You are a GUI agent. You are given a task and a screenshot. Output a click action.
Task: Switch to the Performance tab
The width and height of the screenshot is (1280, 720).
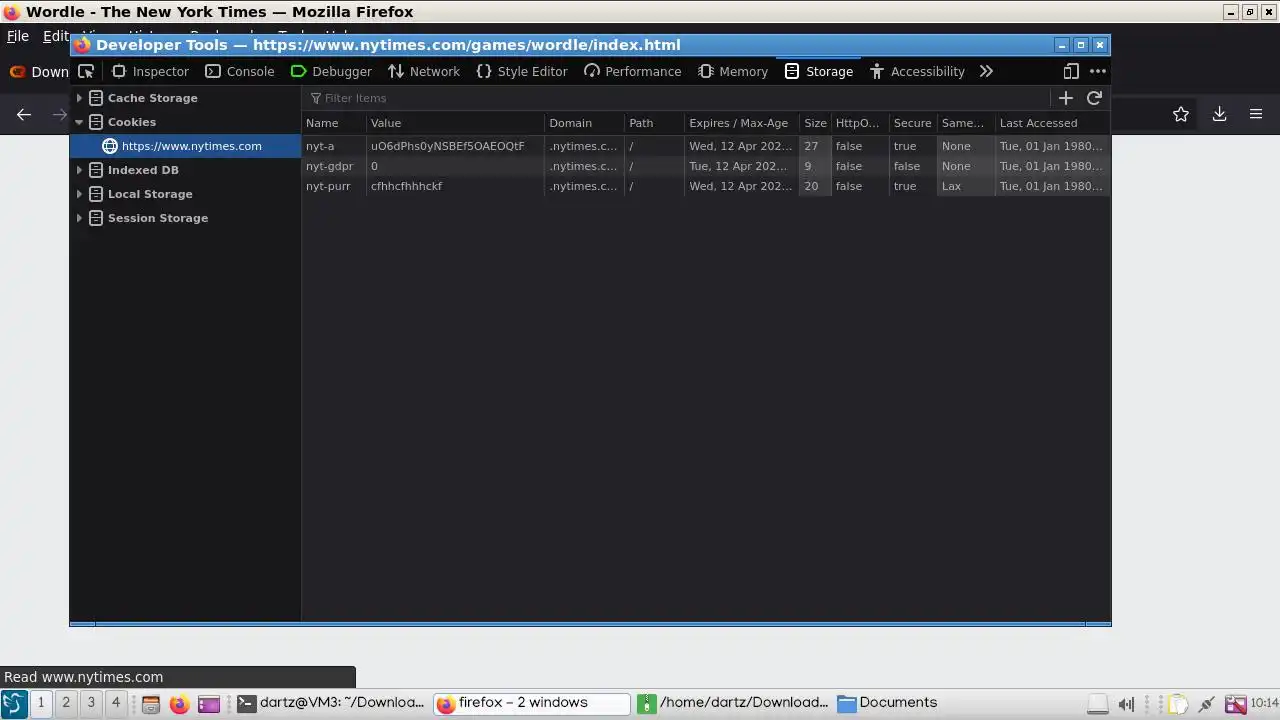tap(633, 71)
